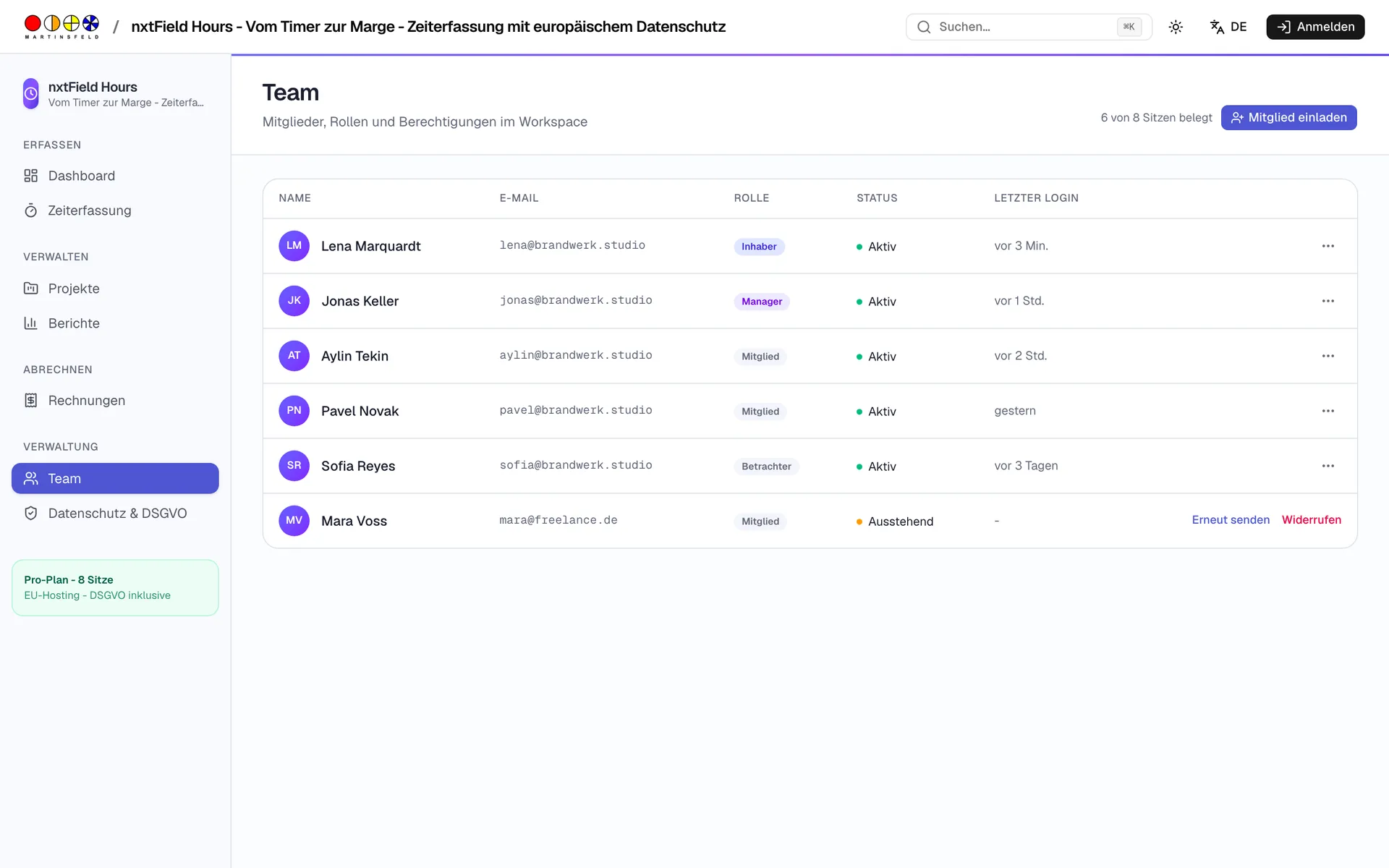Image resolution: width=1389 pixels, height=868 pixels.
Task: Click the Inhaber role badge
Action: 759,247
